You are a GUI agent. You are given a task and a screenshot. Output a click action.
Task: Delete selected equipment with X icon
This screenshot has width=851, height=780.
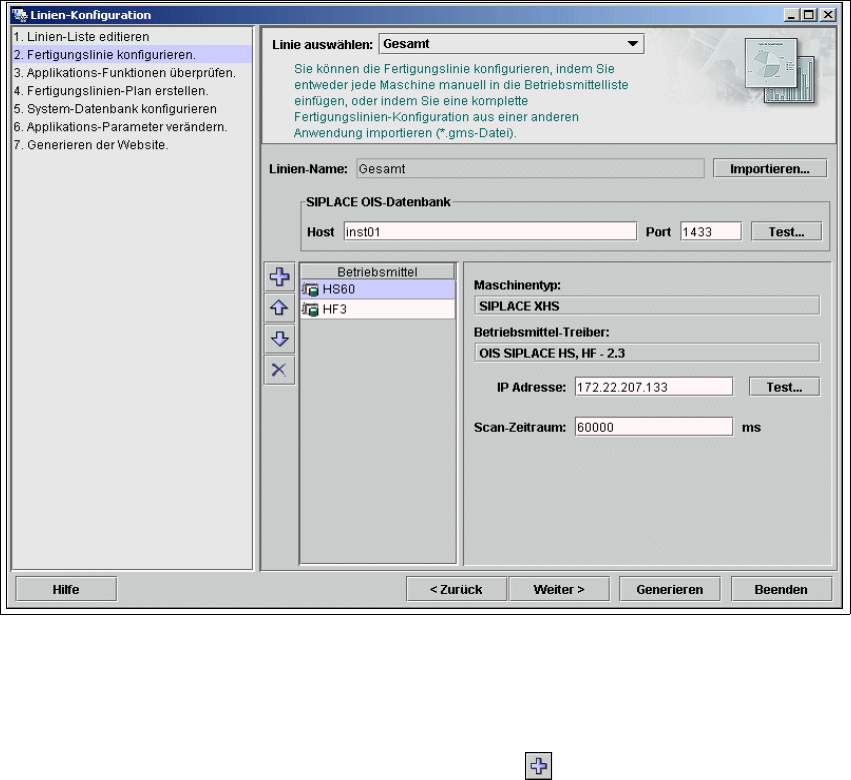point(280,370)
